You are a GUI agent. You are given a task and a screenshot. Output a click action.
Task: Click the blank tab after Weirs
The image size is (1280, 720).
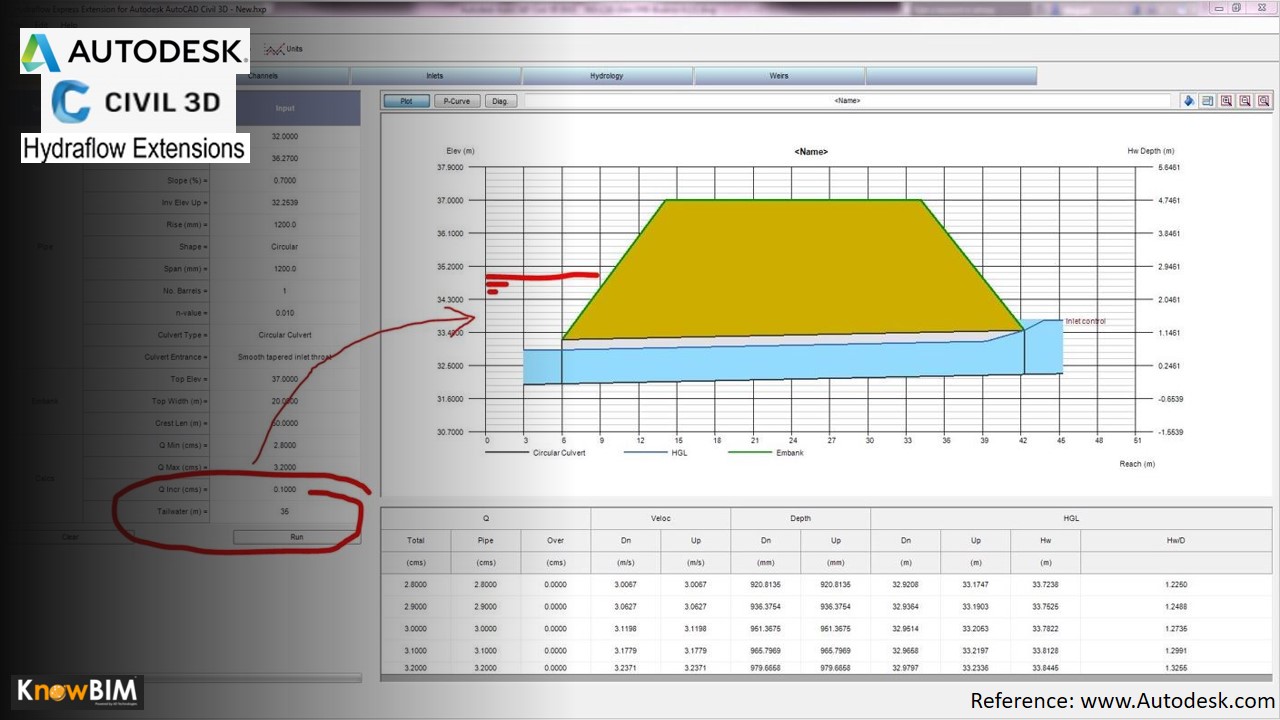pyautogui.click(x=951, y=76)
